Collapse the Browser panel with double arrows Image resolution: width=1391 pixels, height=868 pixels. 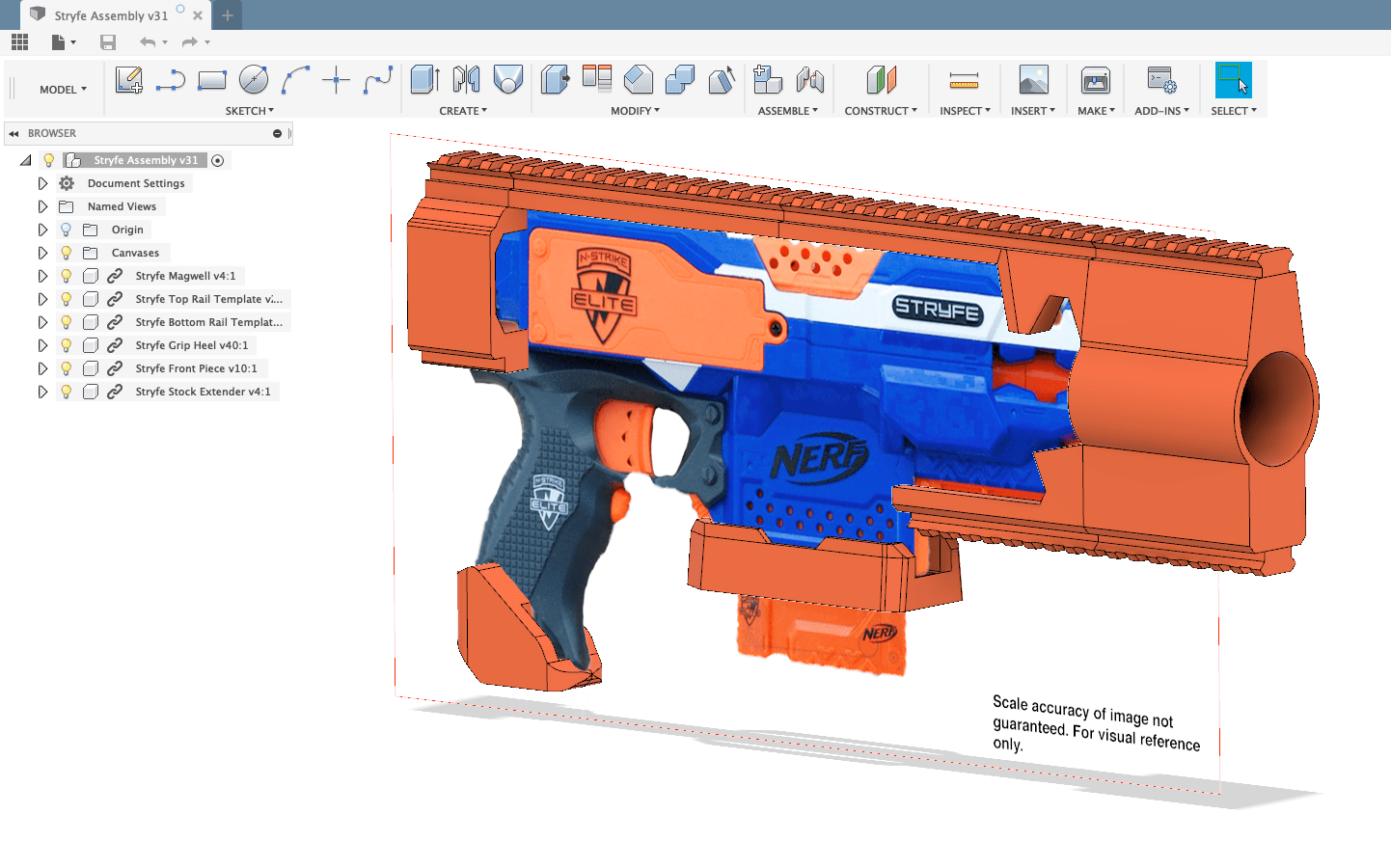click(14, 134)
